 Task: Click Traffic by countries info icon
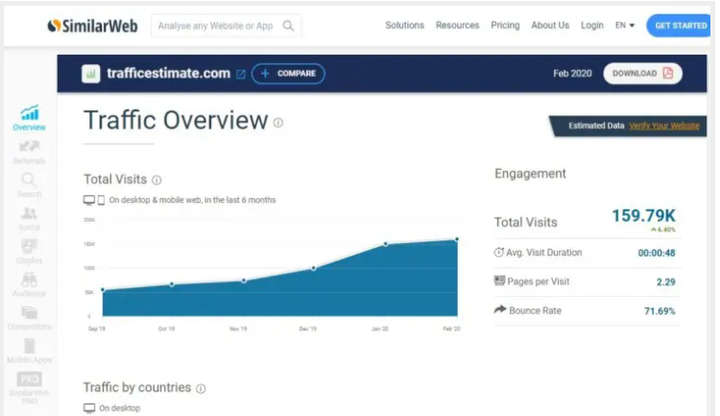click(201, 389)
